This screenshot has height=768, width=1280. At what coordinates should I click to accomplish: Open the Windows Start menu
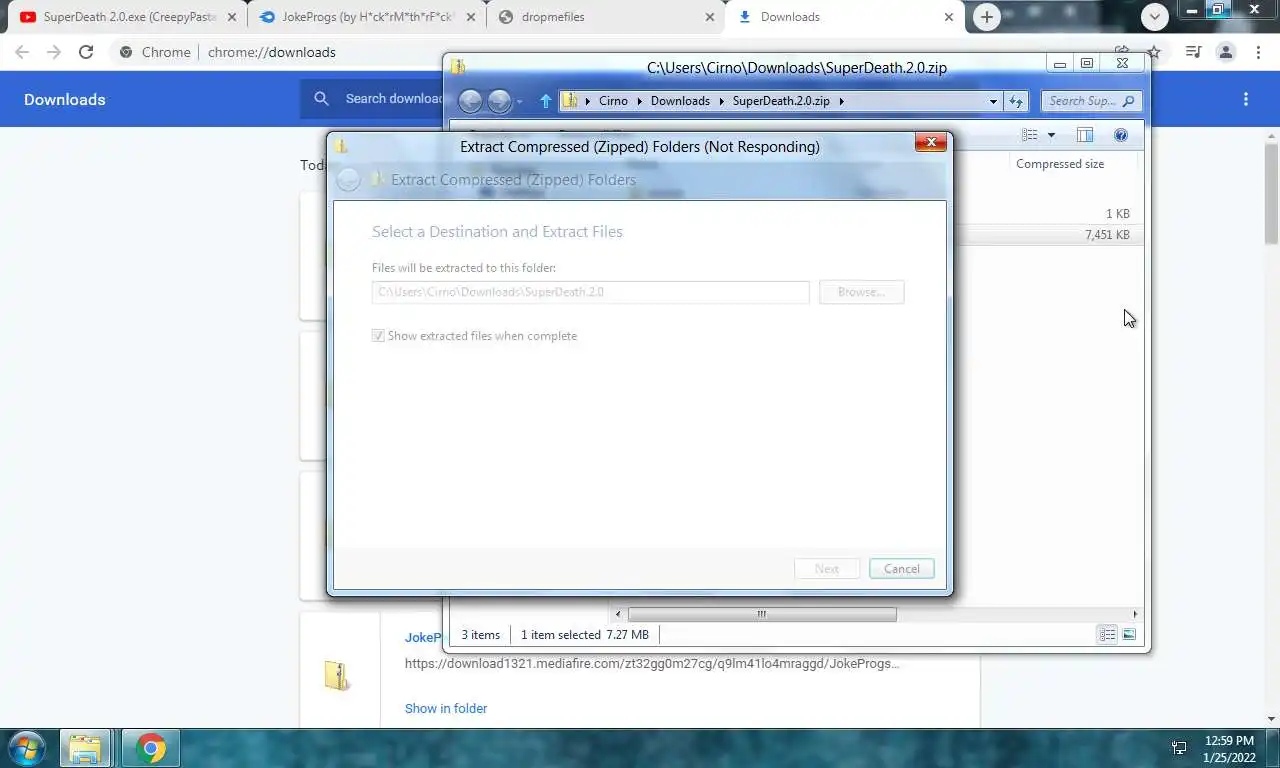(x=27, y=748)
